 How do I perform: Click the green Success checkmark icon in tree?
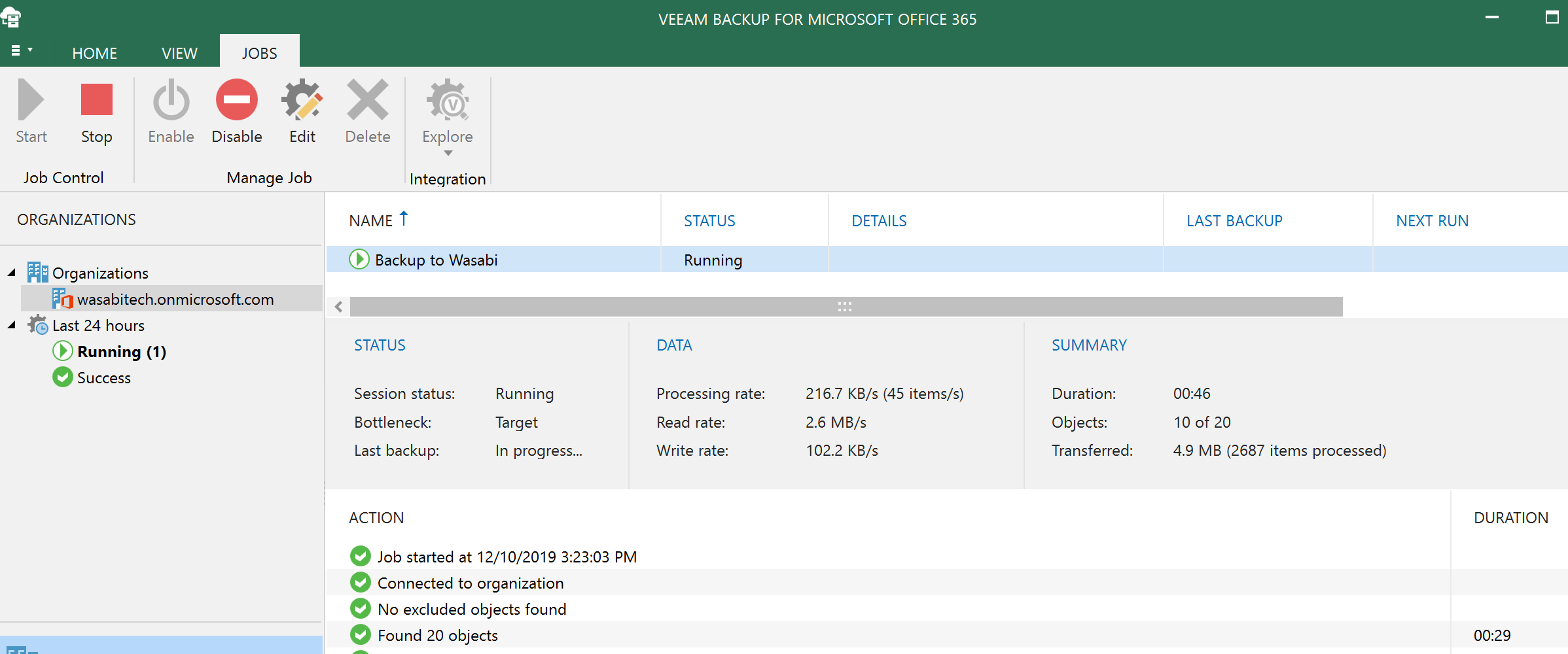click(63, 377)
